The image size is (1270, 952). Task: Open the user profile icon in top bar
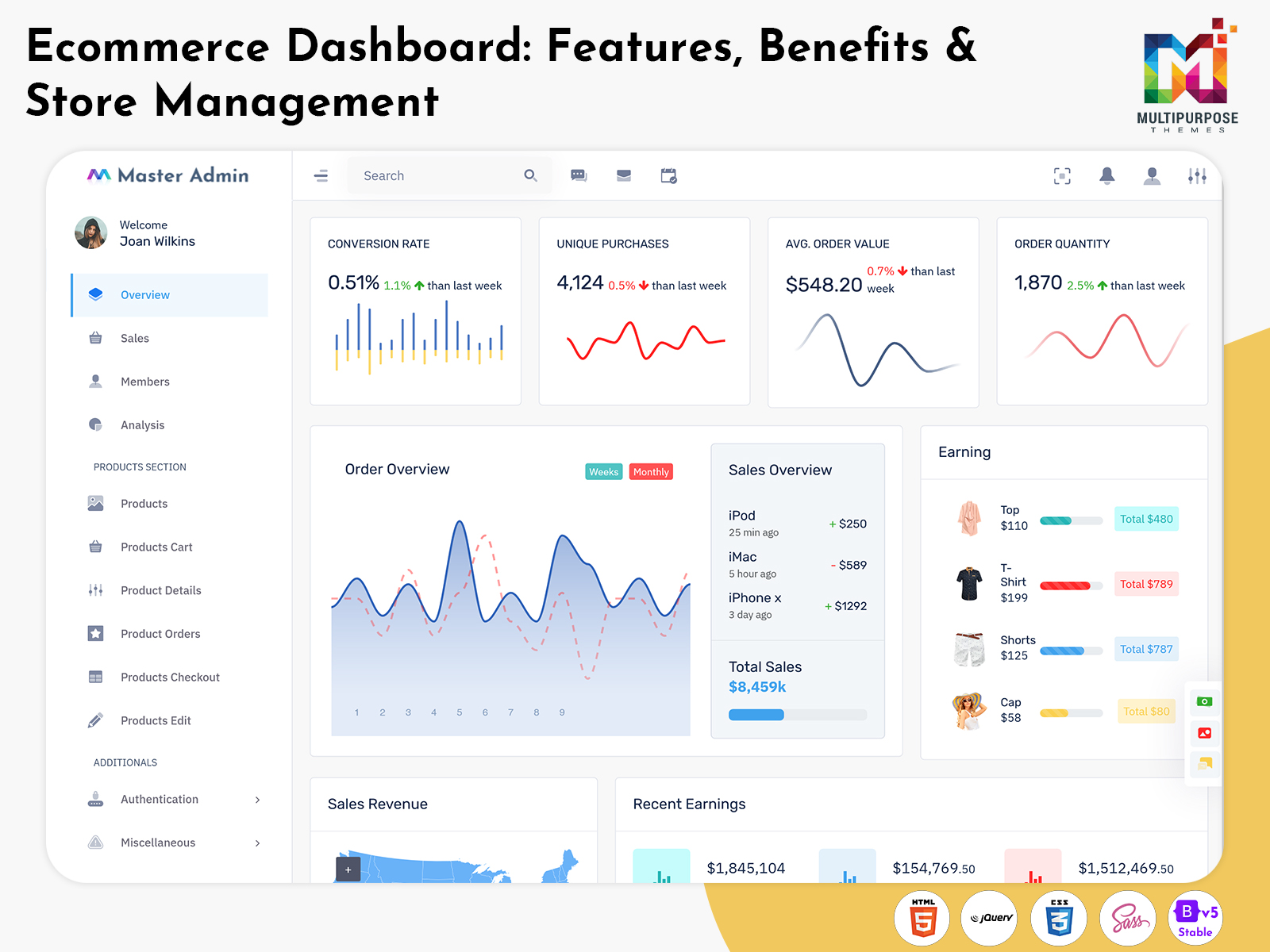tap(1152, 176)
